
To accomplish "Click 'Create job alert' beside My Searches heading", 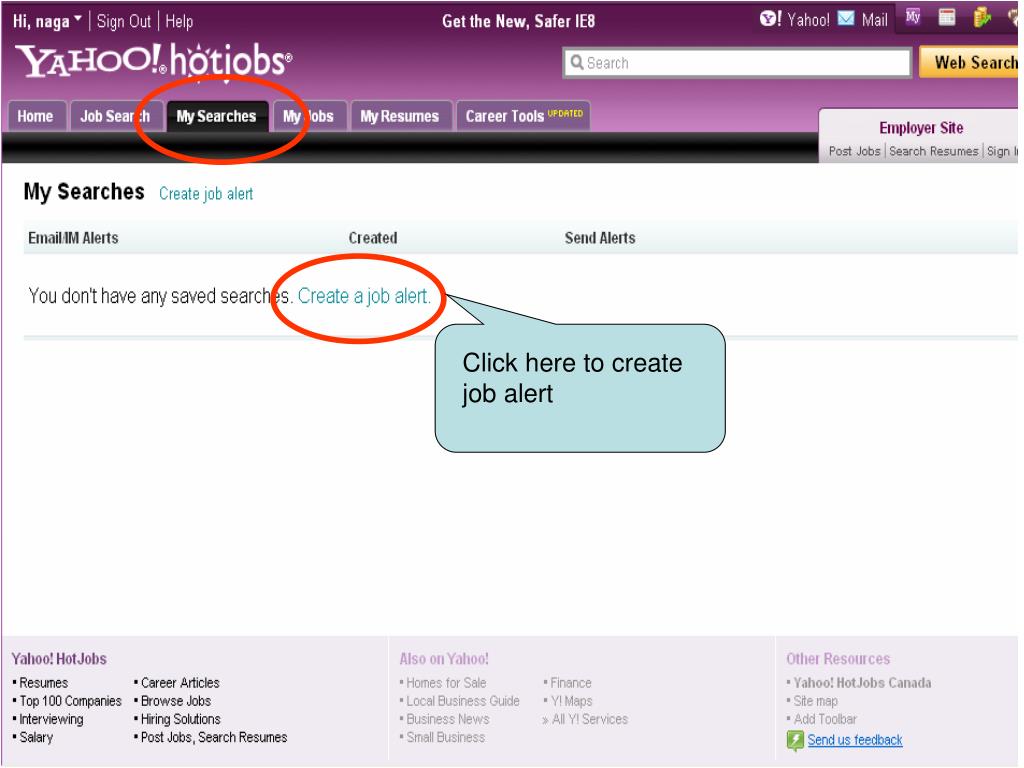I will tap(206, 194).
